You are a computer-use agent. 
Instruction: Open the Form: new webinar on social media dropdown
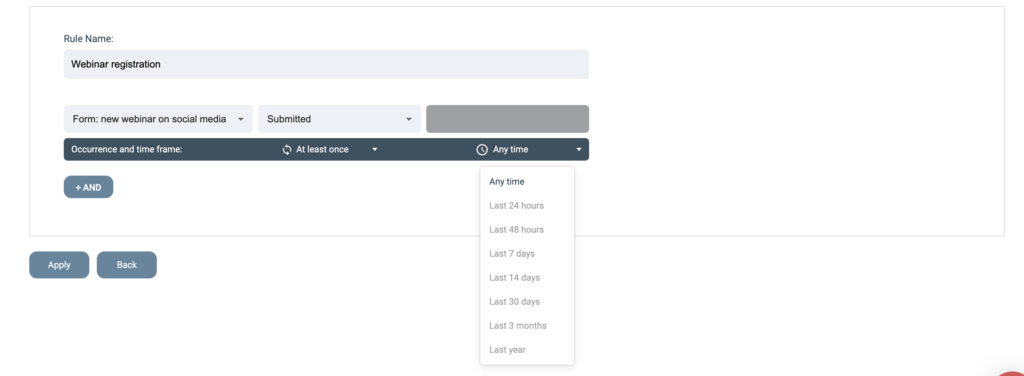pos(158,119)
